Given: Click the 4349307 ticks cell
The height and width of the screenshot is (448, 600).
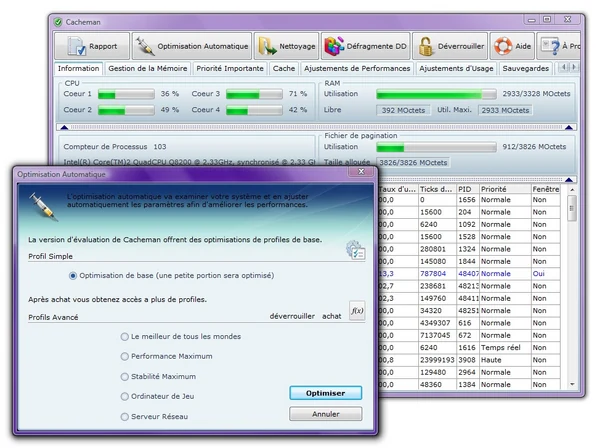Looking at the screenshot, I should click(435, 323).
